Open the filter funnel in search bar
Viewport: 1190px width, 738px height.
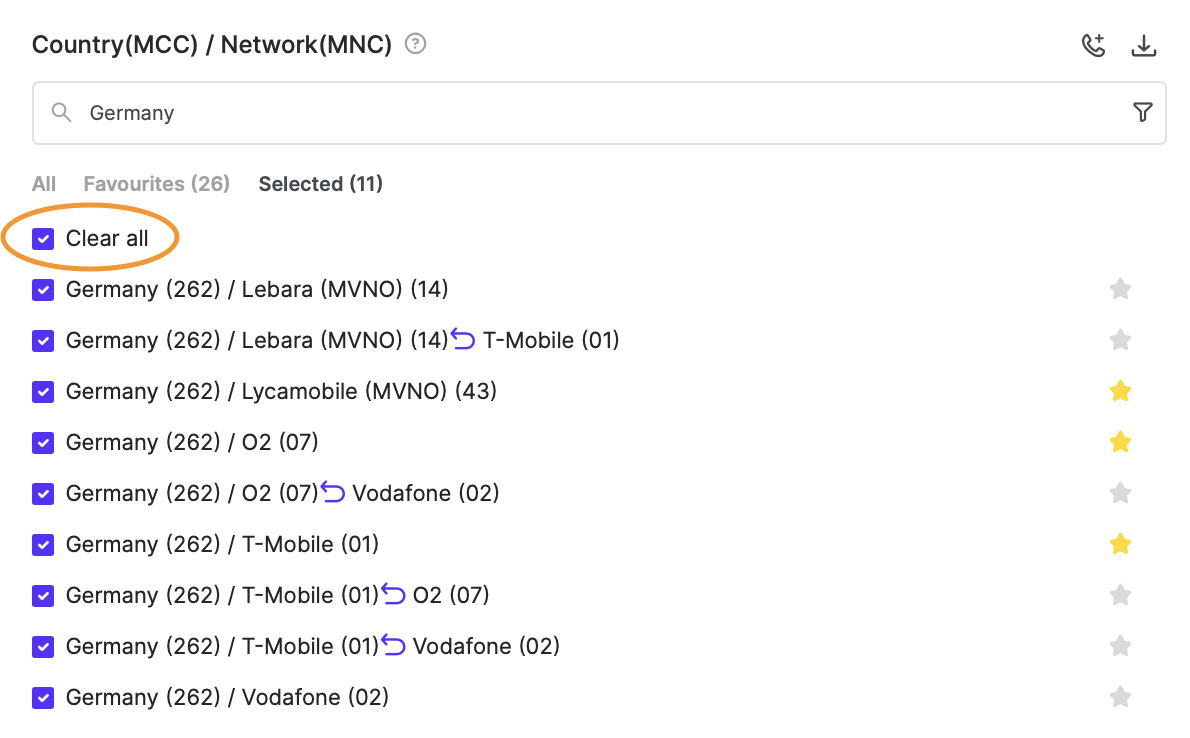[x=1143, y=112]
